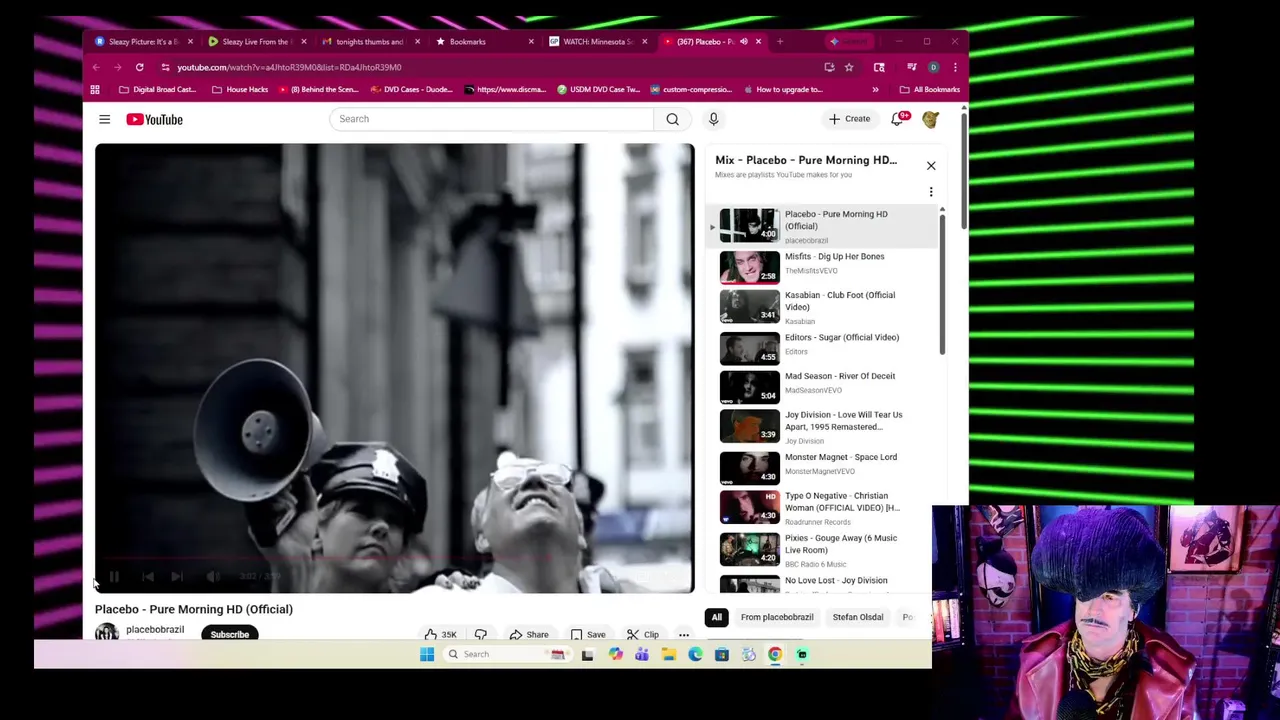Viewport: 1280px width, 720px height.
Task: Open Chrome apps grid in bookmarks bar
Action: point(95,90)
